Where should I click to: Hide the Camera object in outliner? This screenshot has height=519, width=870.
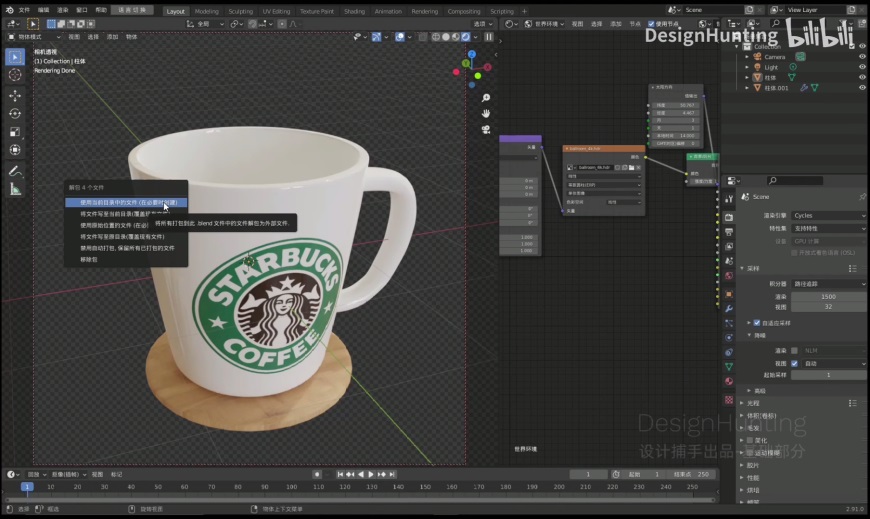pos(862,57)
